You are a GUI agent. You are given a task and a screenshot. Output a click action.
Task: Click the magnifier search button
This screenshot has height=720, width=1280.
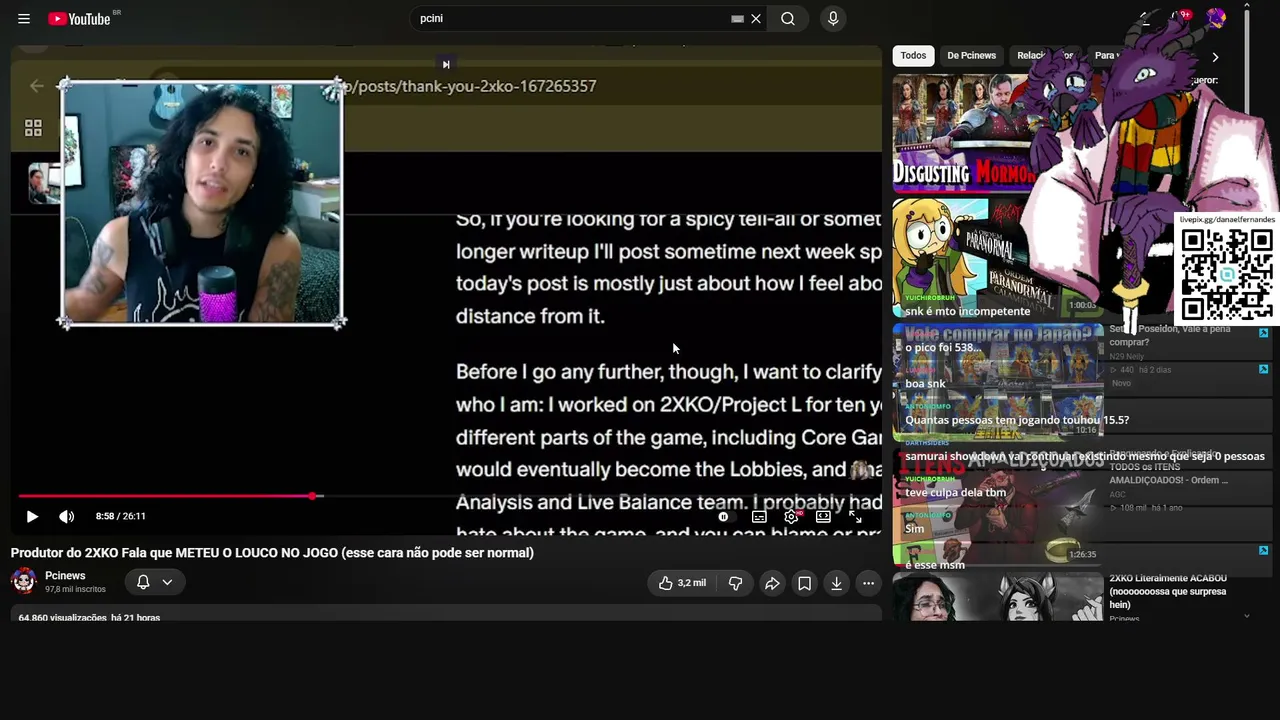point(788,19)
